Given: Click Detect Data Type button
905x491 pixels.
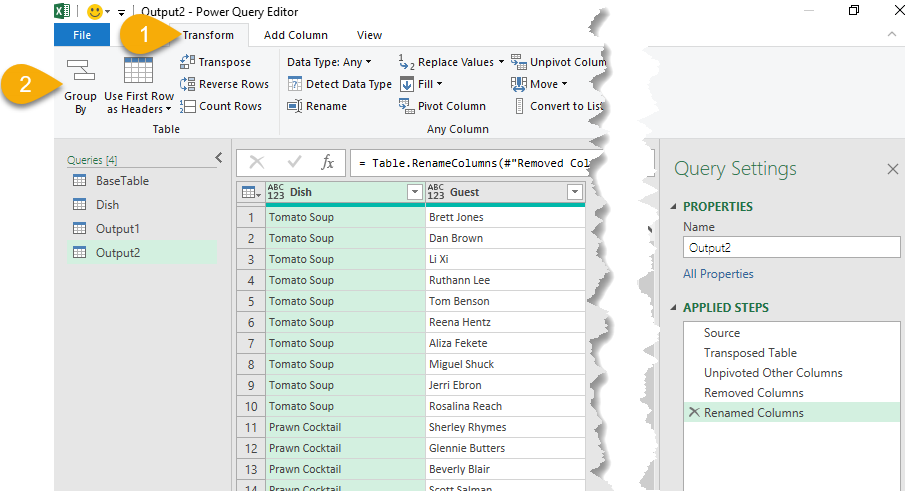Looking at the screenshot, I should [339, 84].
